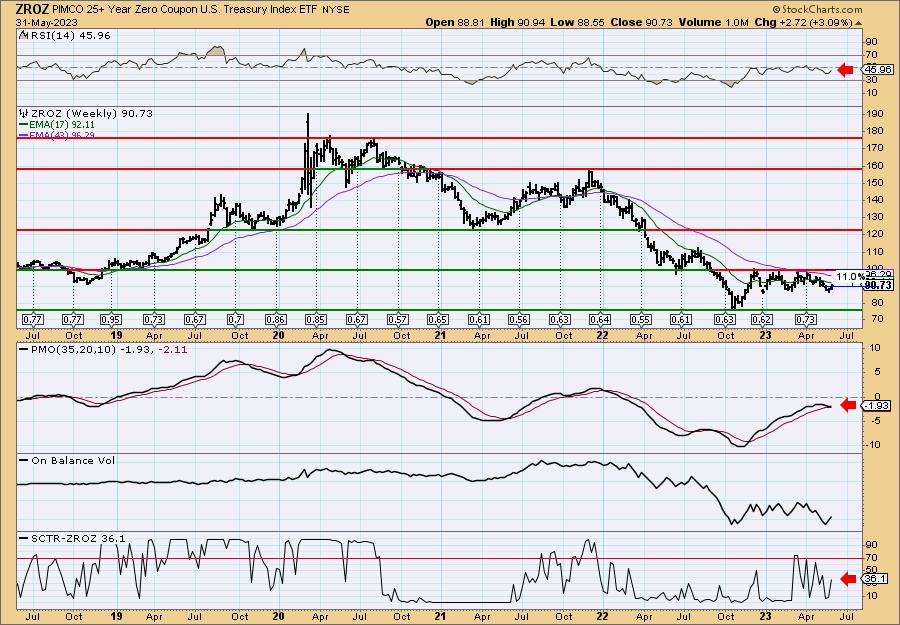Click the 0.85 dividend value box
Image resolution: width=900 pixels, height=625 pixels.
[316, 319]
